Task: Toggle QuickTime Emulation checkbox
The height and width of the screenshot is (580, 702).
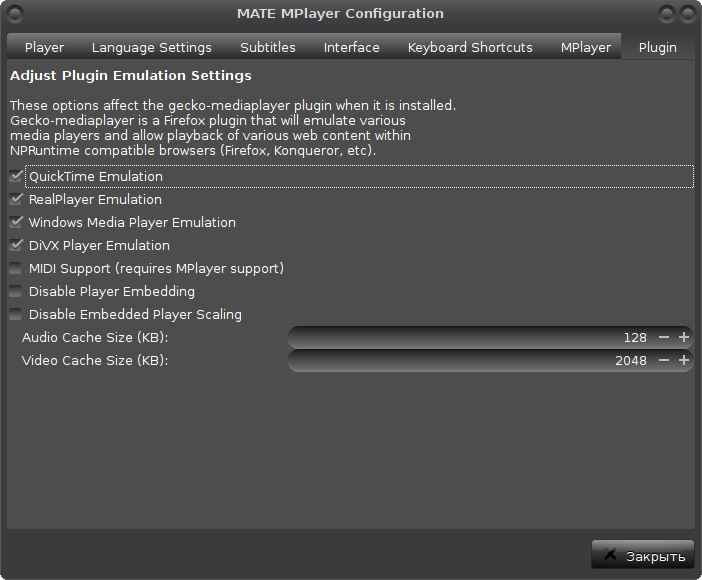Action: (x=16, y=176)
